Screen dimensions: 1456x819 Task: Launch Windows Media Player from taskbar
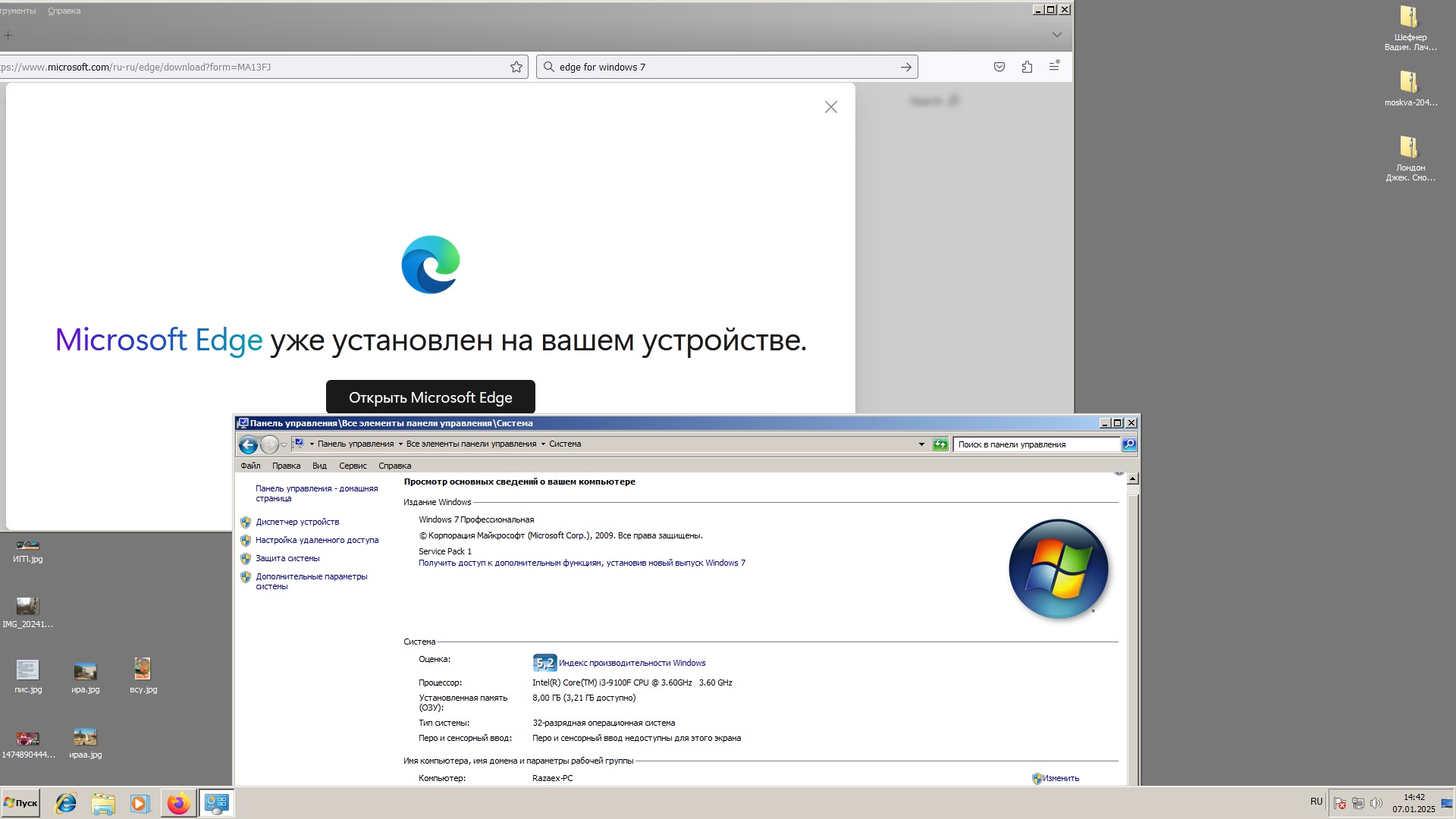[140, 803]
